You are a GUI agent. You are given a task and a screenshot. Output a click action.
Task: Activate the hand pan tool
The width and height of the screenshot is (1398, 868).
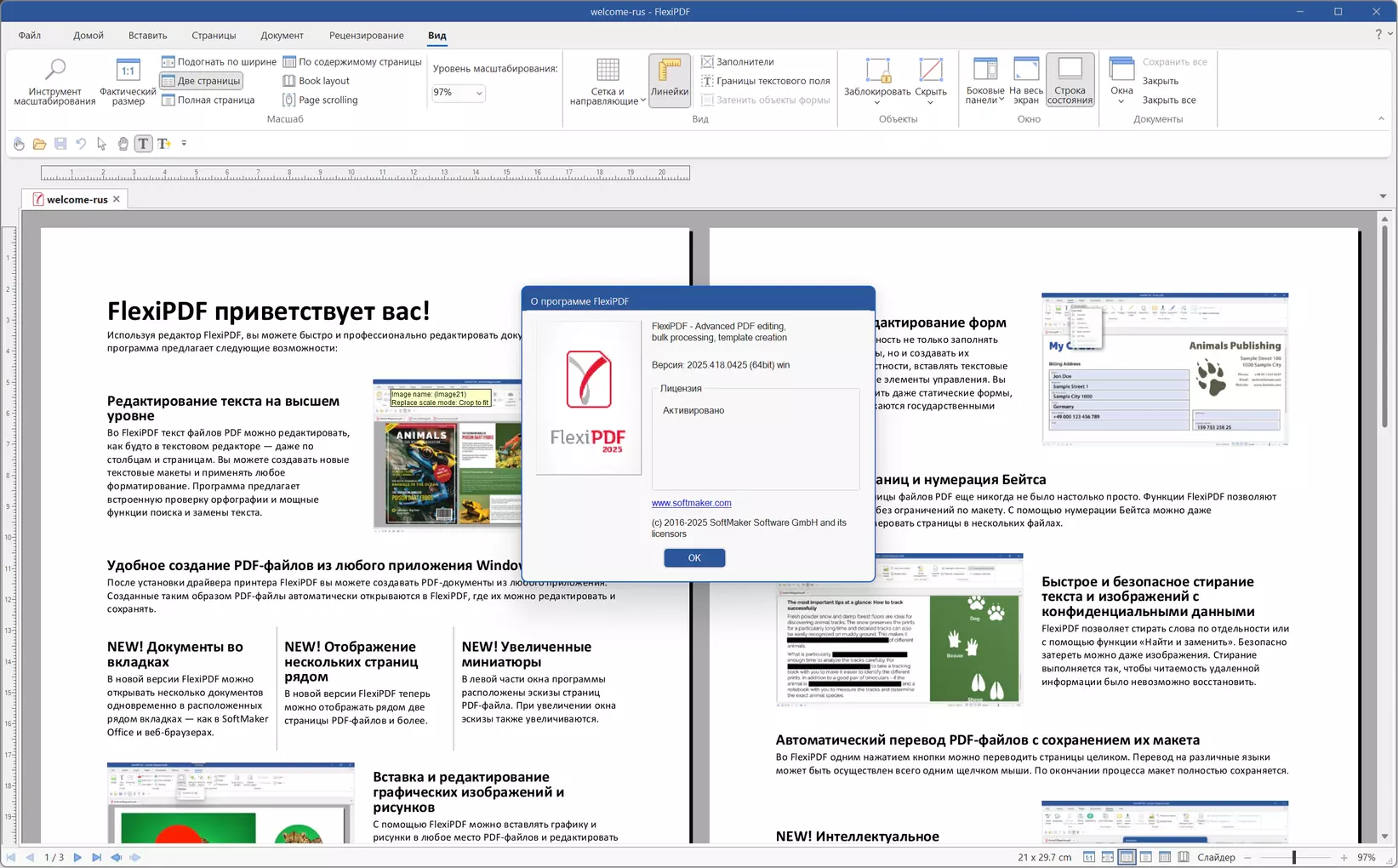(x=123, y=144)
